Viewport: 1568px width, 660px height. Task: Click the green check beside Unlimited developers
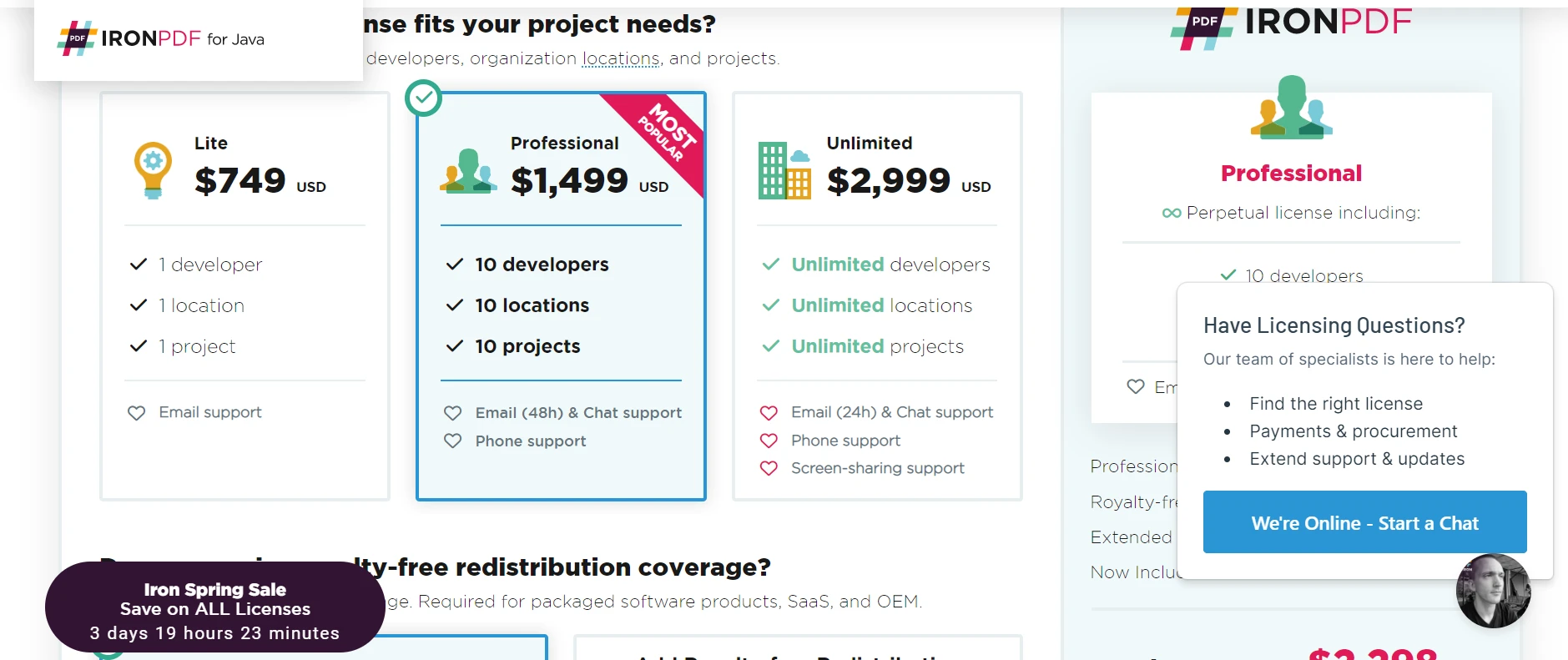tap(771, 265)
